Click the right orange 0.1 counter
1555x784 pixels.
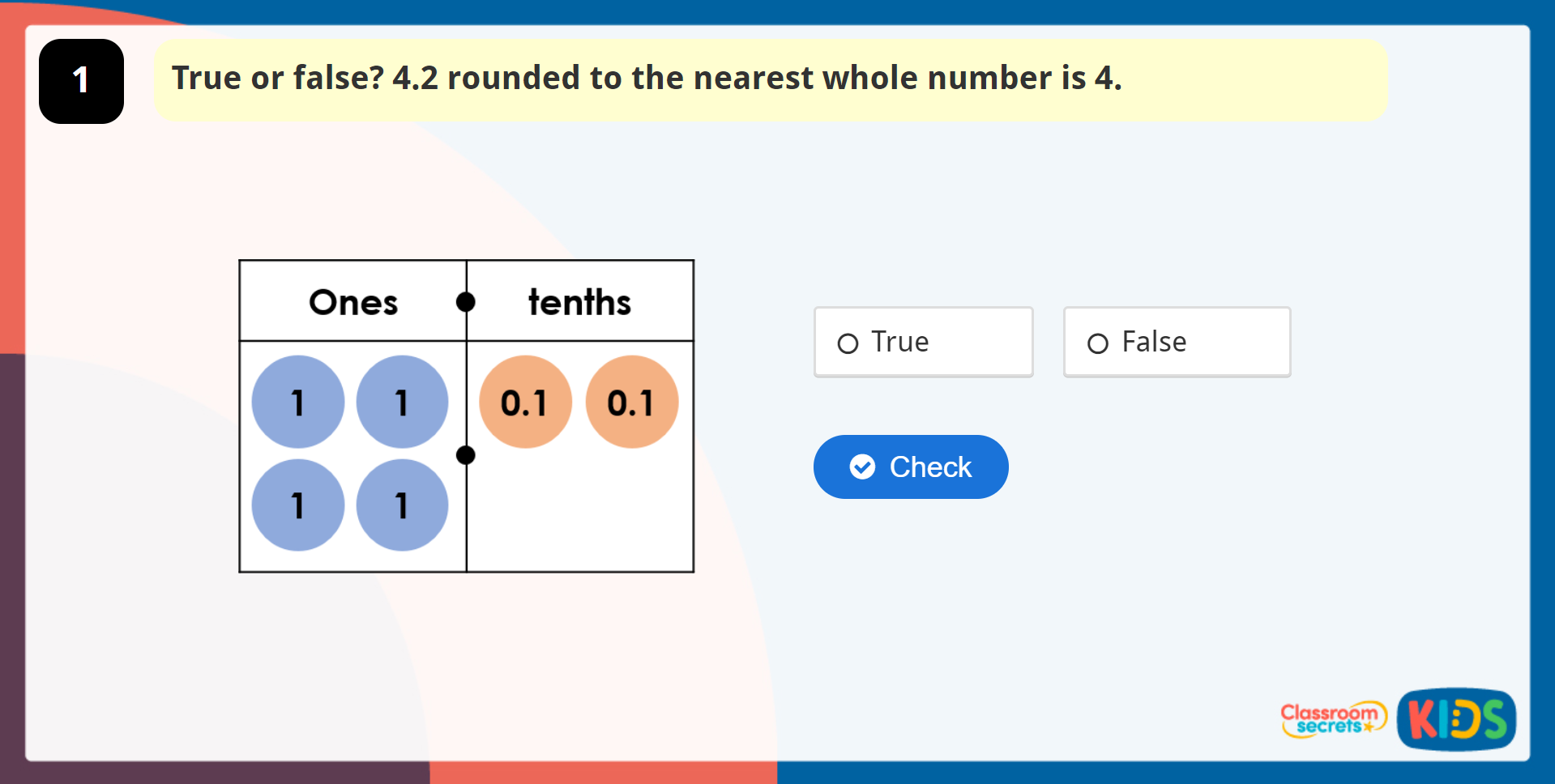point(632,401)
